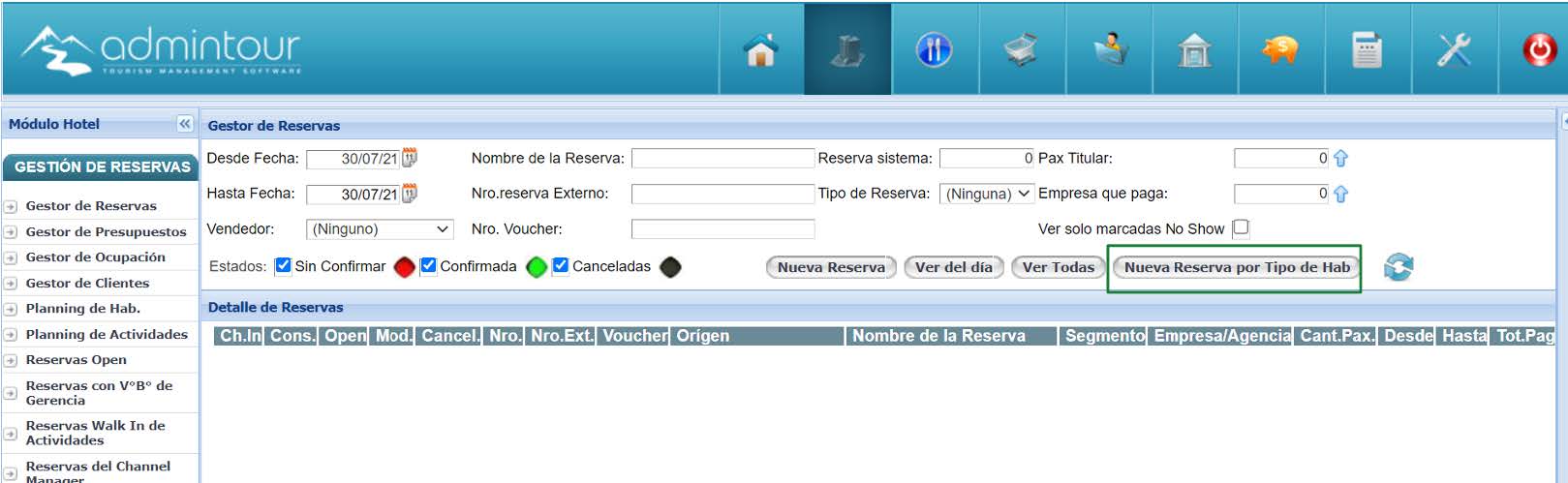Screen dimensions: 1568x483
Task: Open the Vendedor dropdown
Action: [x=380, y=229]
